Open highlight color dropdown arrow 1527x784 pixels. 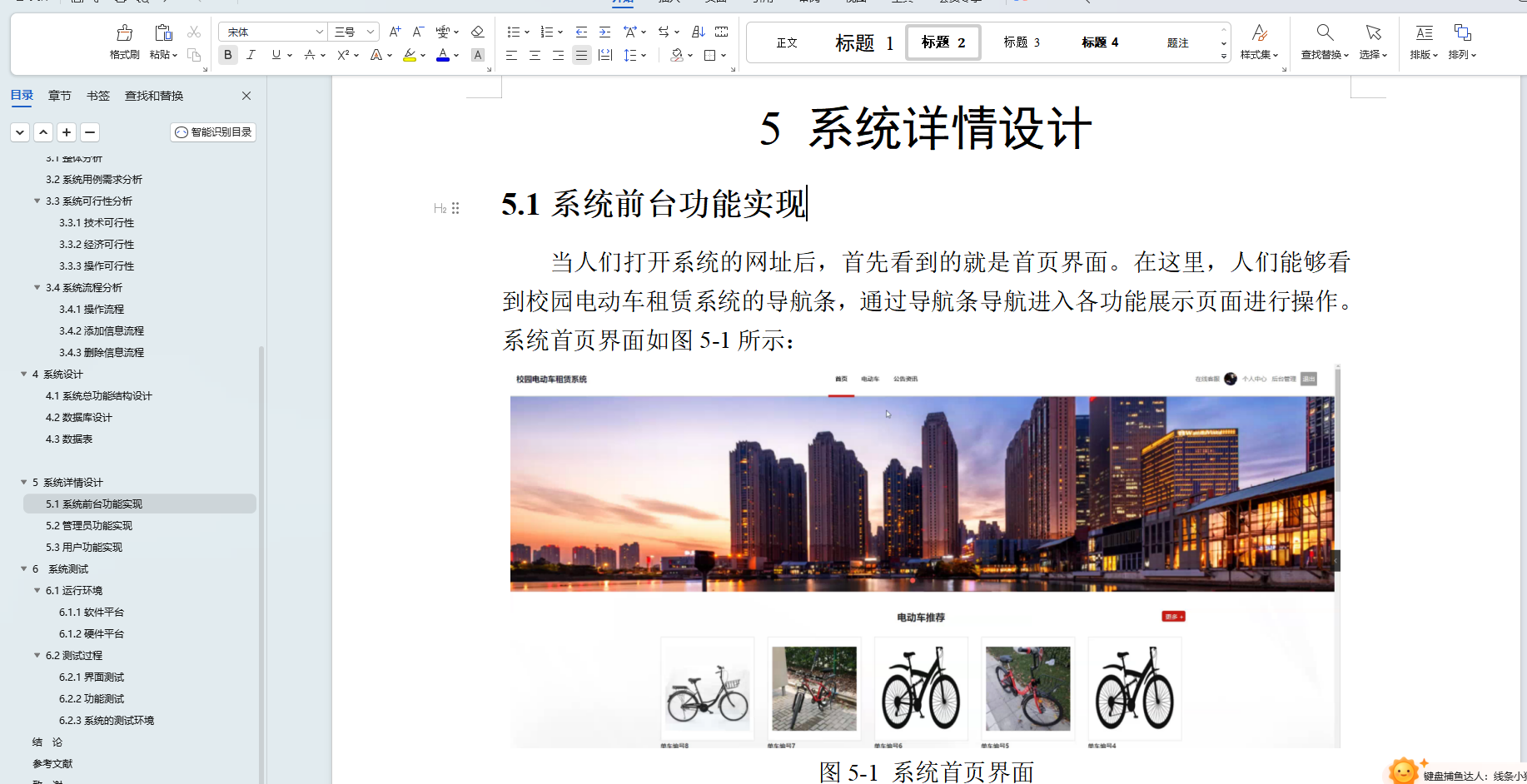click(423, 56)
